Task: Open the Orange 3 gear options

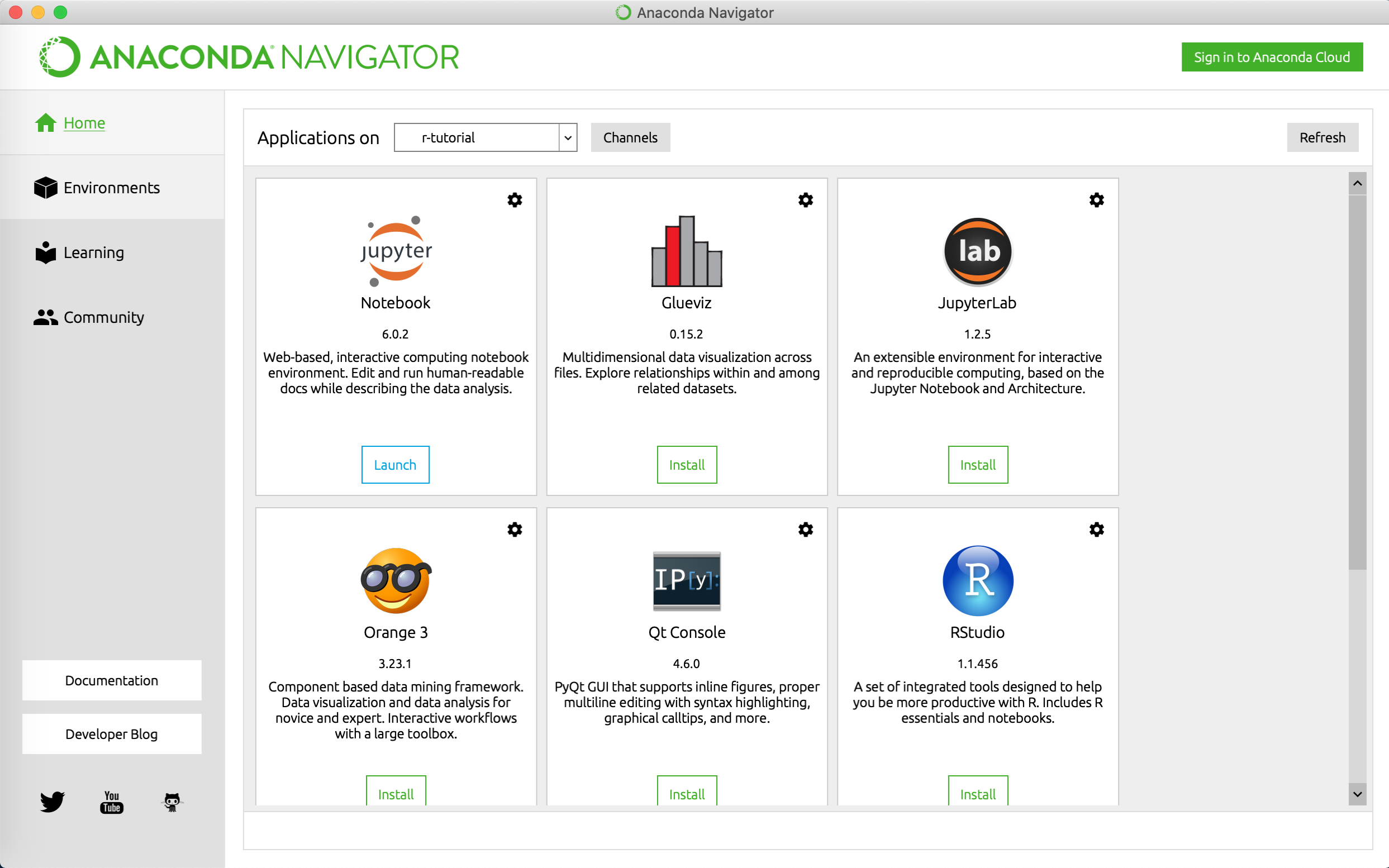Action: click(515, 530)
